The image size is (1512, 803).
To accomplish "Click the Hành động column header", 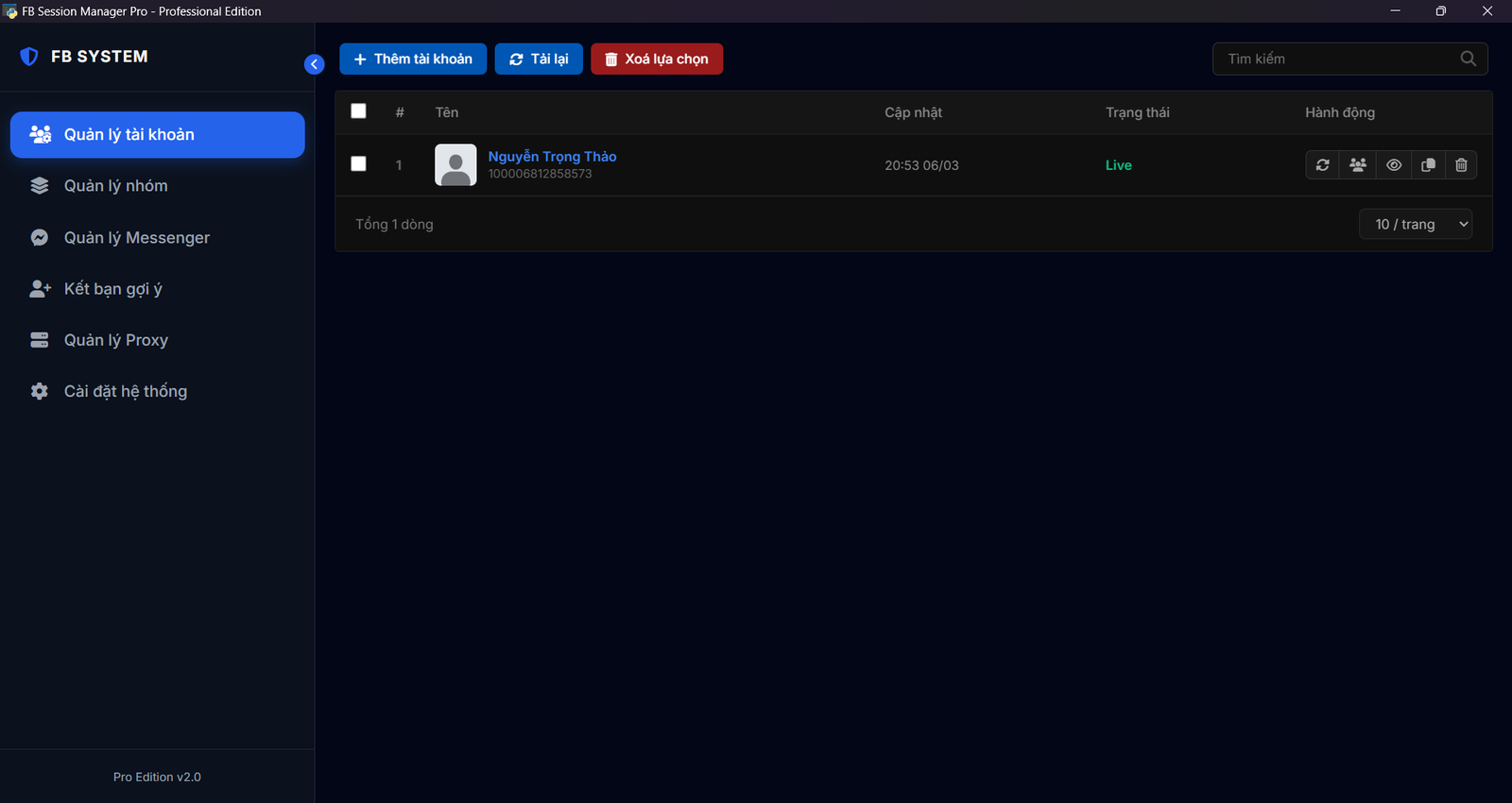I will 1340,112.
